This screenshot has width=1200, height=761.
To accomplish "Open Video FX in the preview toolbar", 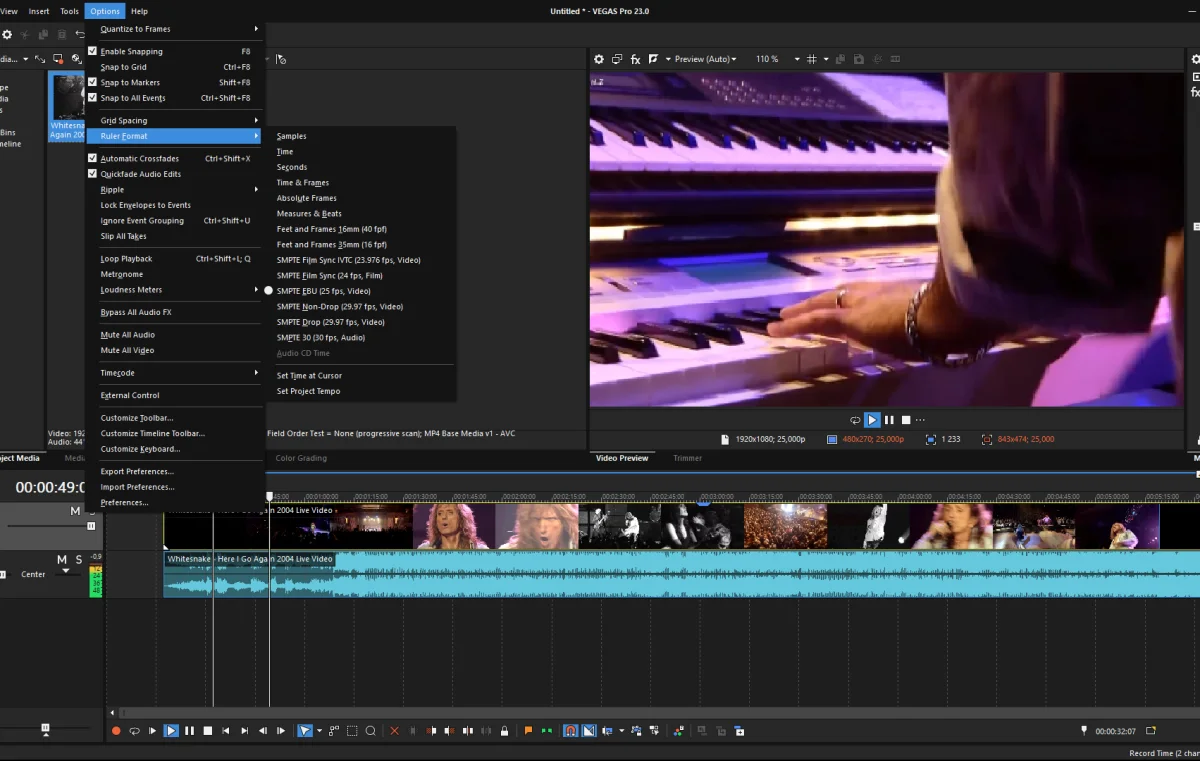I will [x=635, y=59].
